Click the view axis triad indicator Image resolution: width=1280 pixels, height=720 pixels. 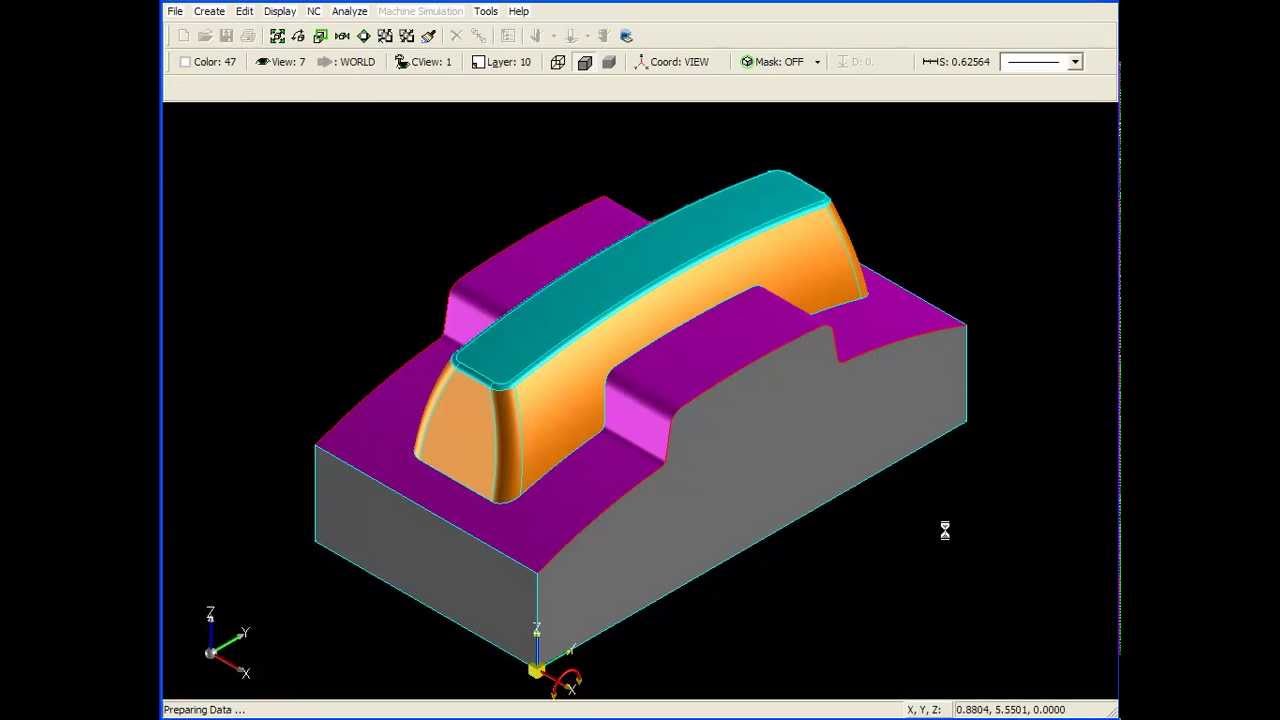(228, 643)
